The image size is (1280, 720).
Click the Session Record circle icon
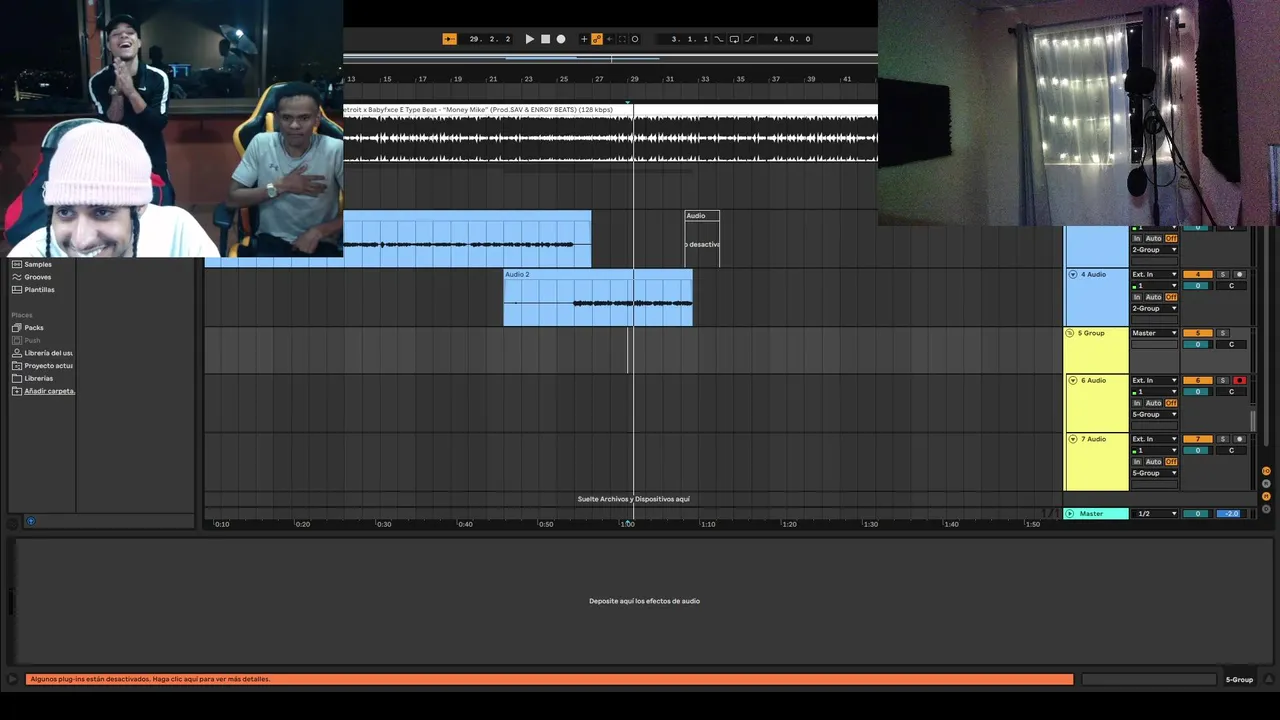coord(635,39)
